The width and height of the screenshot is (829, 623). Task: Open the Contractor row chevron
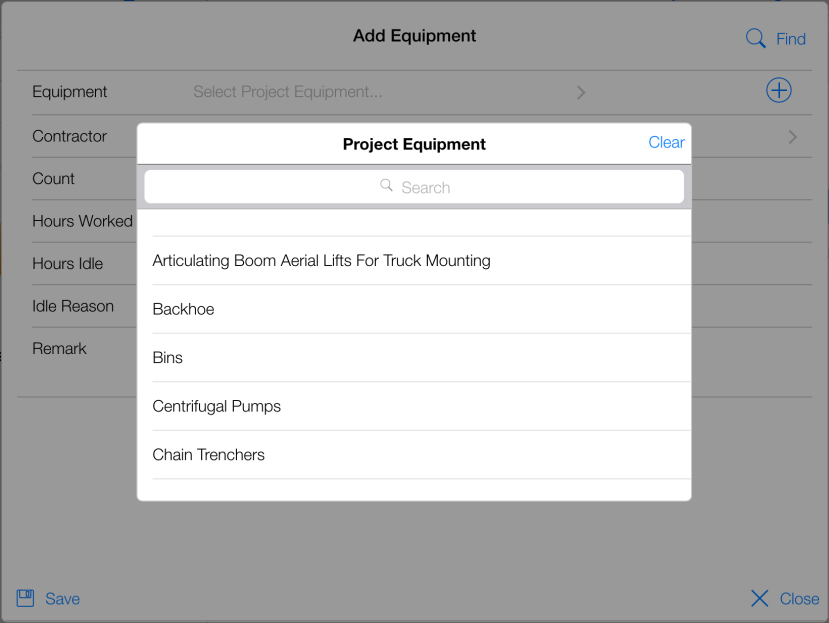(793, 137)
